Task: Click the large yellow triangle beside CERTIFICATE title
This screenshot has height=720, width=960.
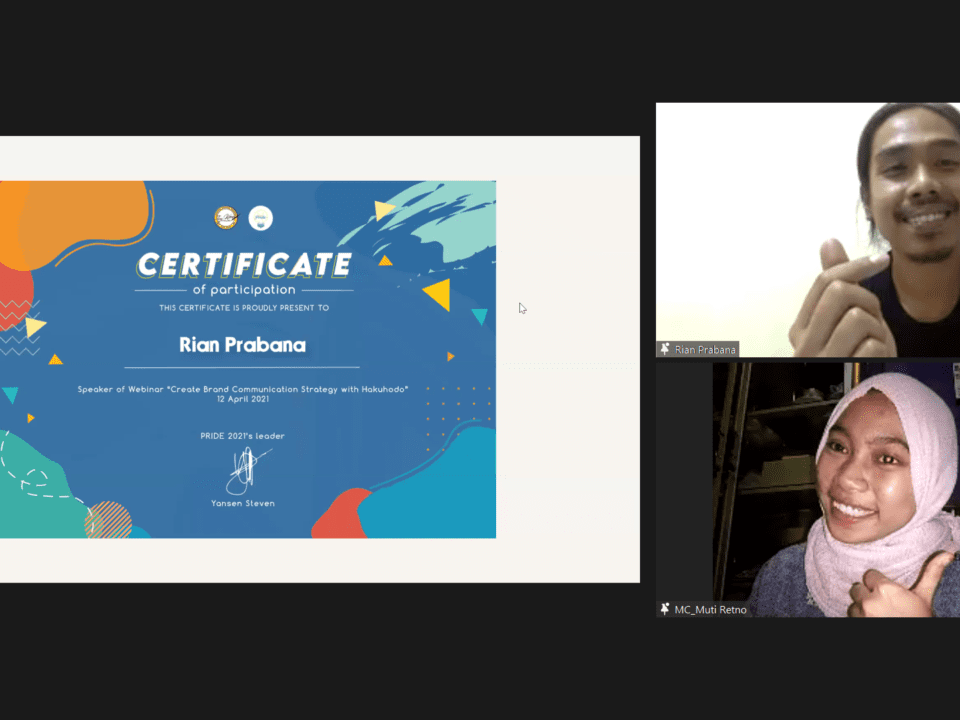Action: coord(437,294)
